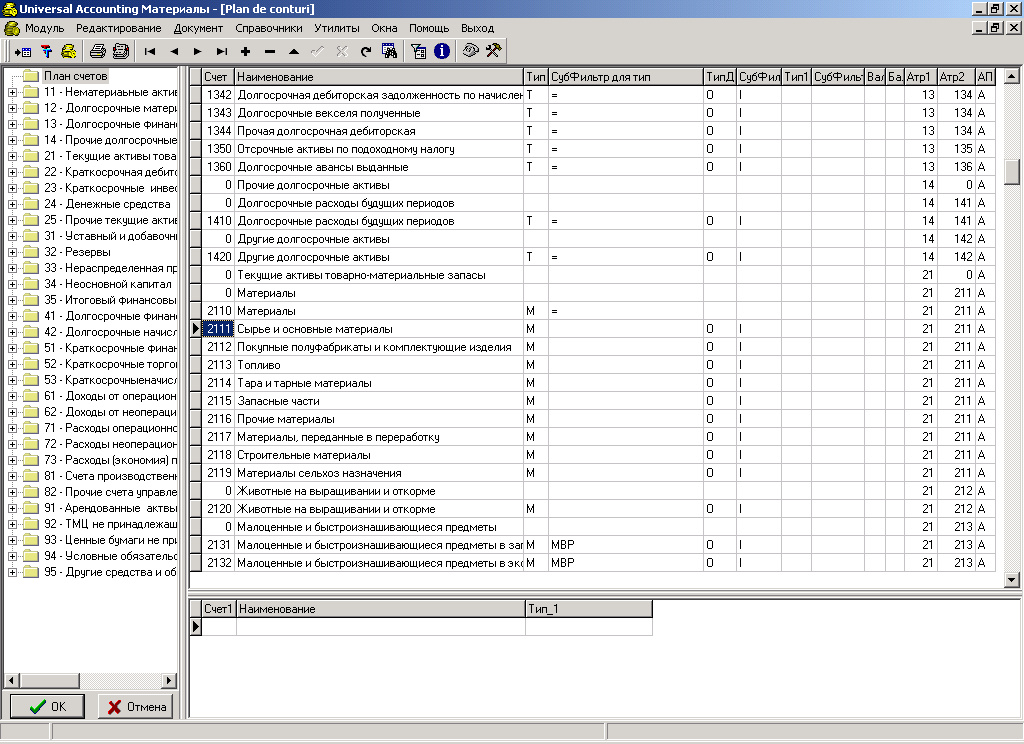Click the OK button
The height and width of the screenshot is (744, 1024).
click(48, 706)
